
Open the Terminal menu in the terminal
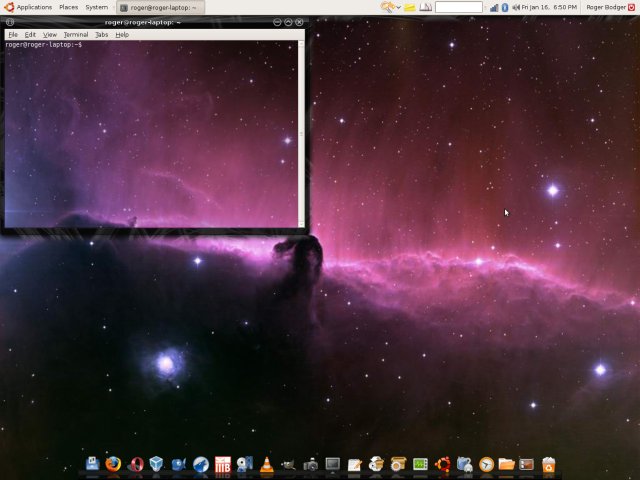pos(76,35)
